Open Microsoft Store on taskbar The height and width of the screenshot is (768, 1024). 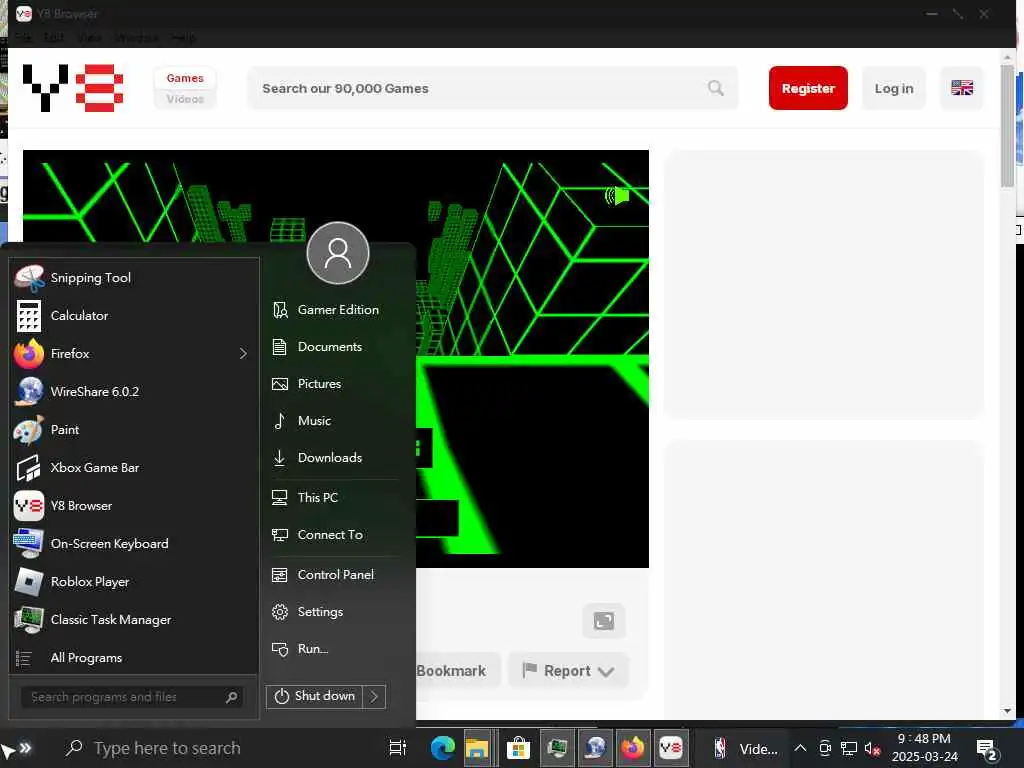coord(518,748)
